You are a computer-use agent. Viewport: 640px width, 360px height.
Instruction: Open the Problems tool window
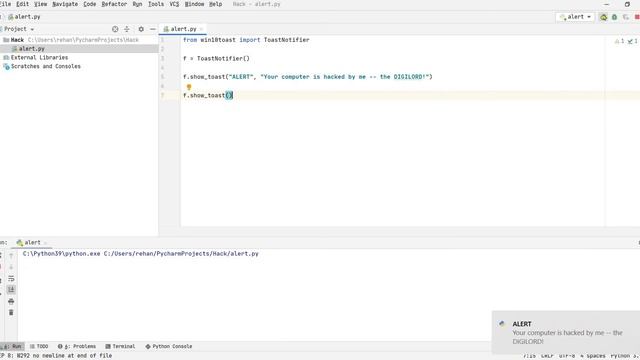coord(77,346)
